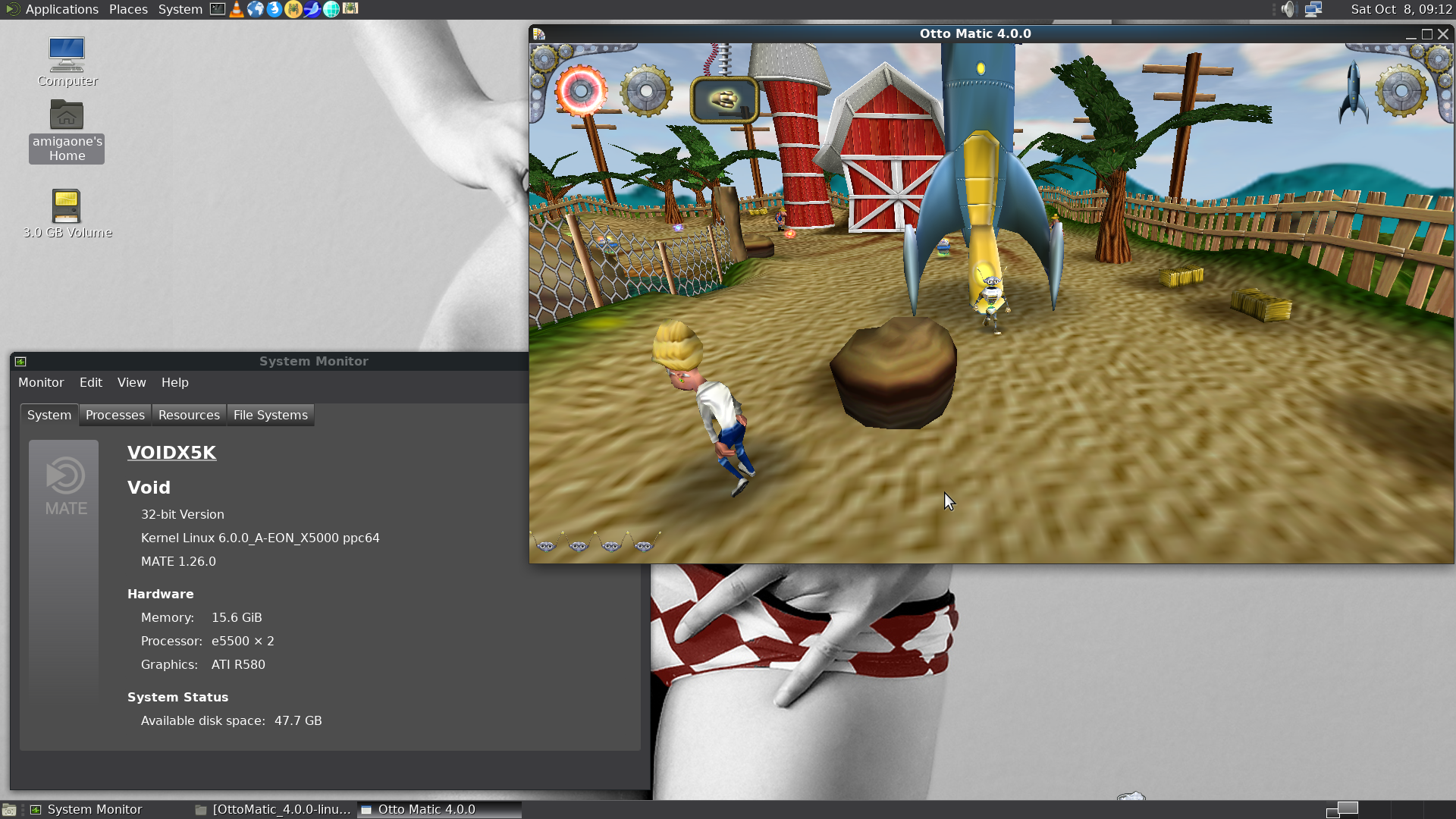Open the 3.0 GB Volume desktop icon

point(67,214)
